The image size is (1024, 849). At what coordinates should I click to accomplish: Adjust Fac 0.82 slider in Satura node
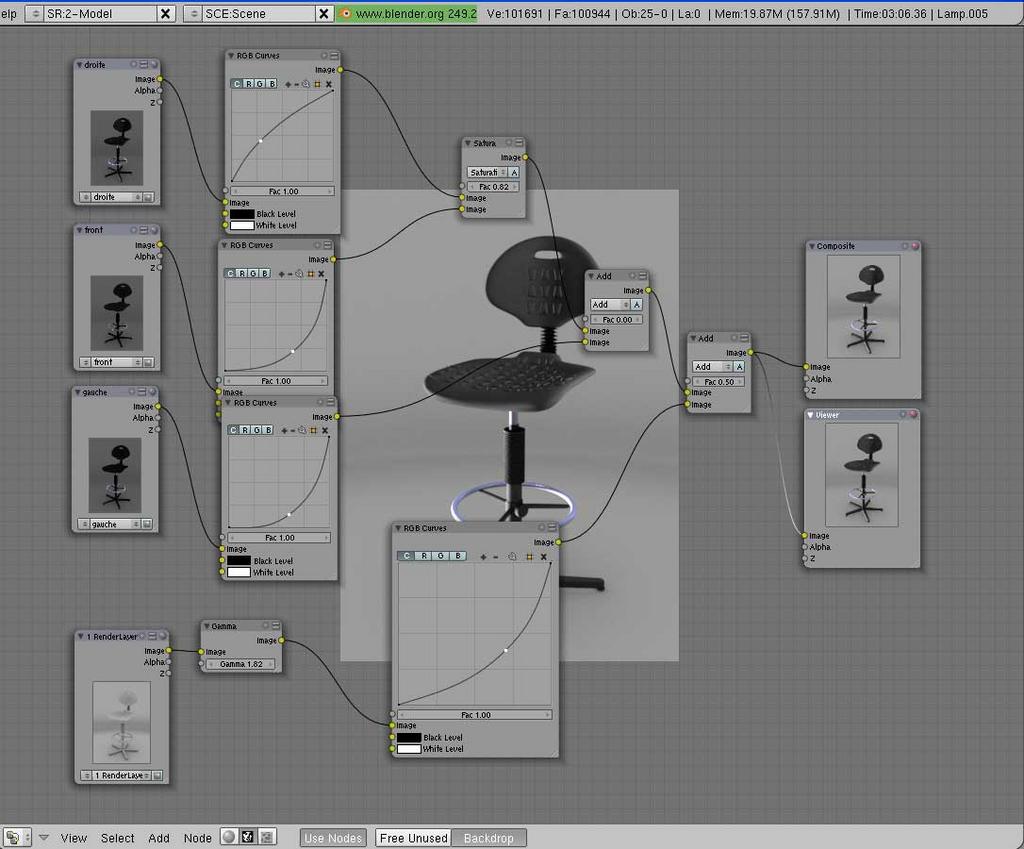coord(494,187)
